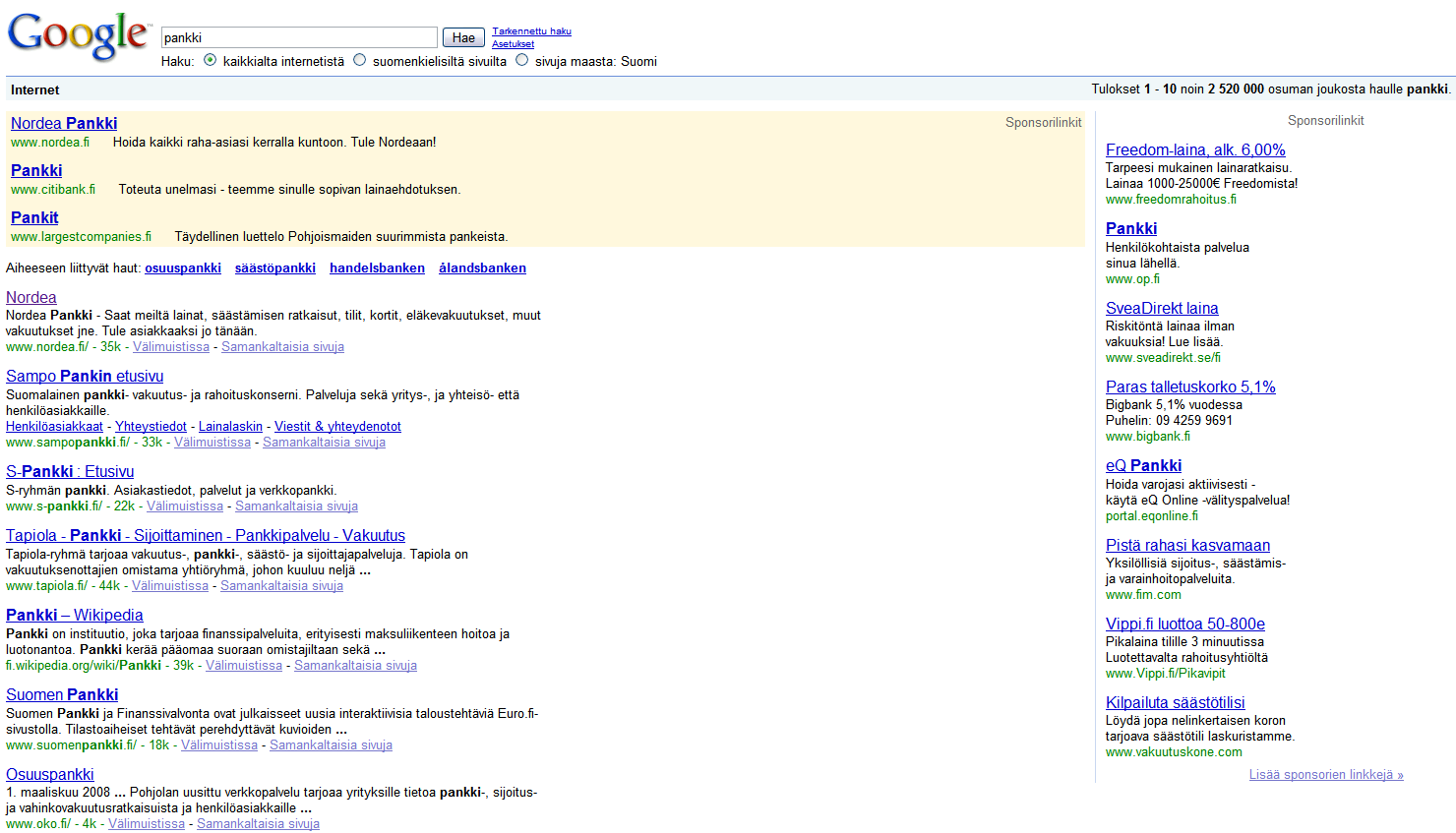Open Samankaltaisia sivuja for s-pankki.fi
Image resolution: width=1456 pixels, height=833 pixels.
[x=296, y=506]
